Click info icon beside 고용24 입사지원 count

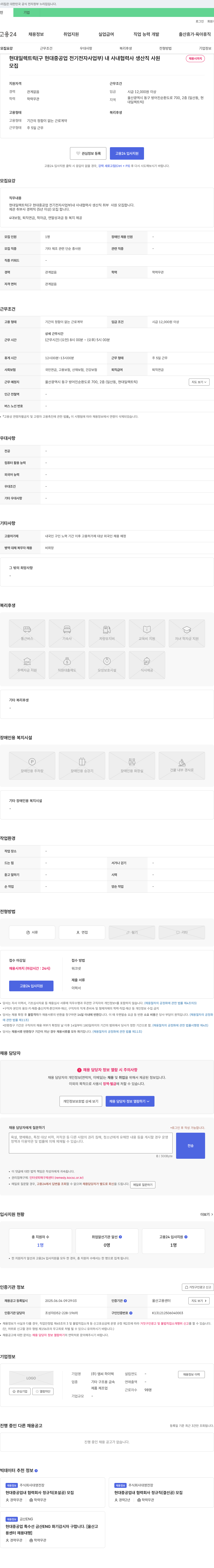pyautogui.click(x=186, y=1237)
